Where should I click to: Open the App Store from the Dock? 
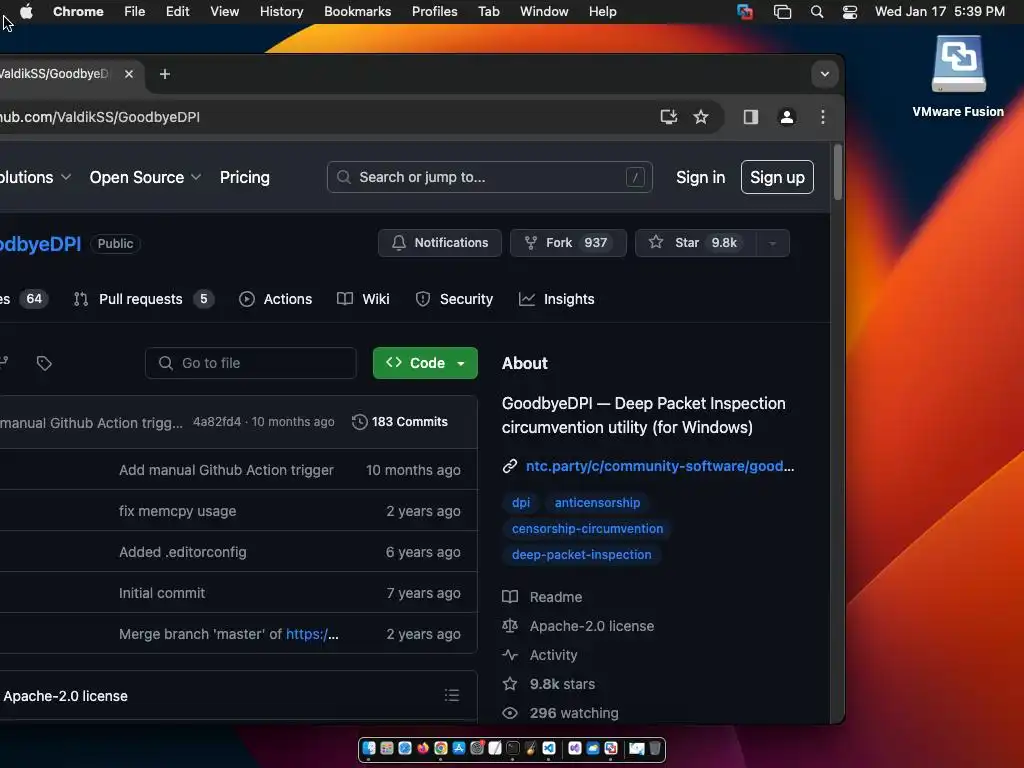[x=459, y=748]
